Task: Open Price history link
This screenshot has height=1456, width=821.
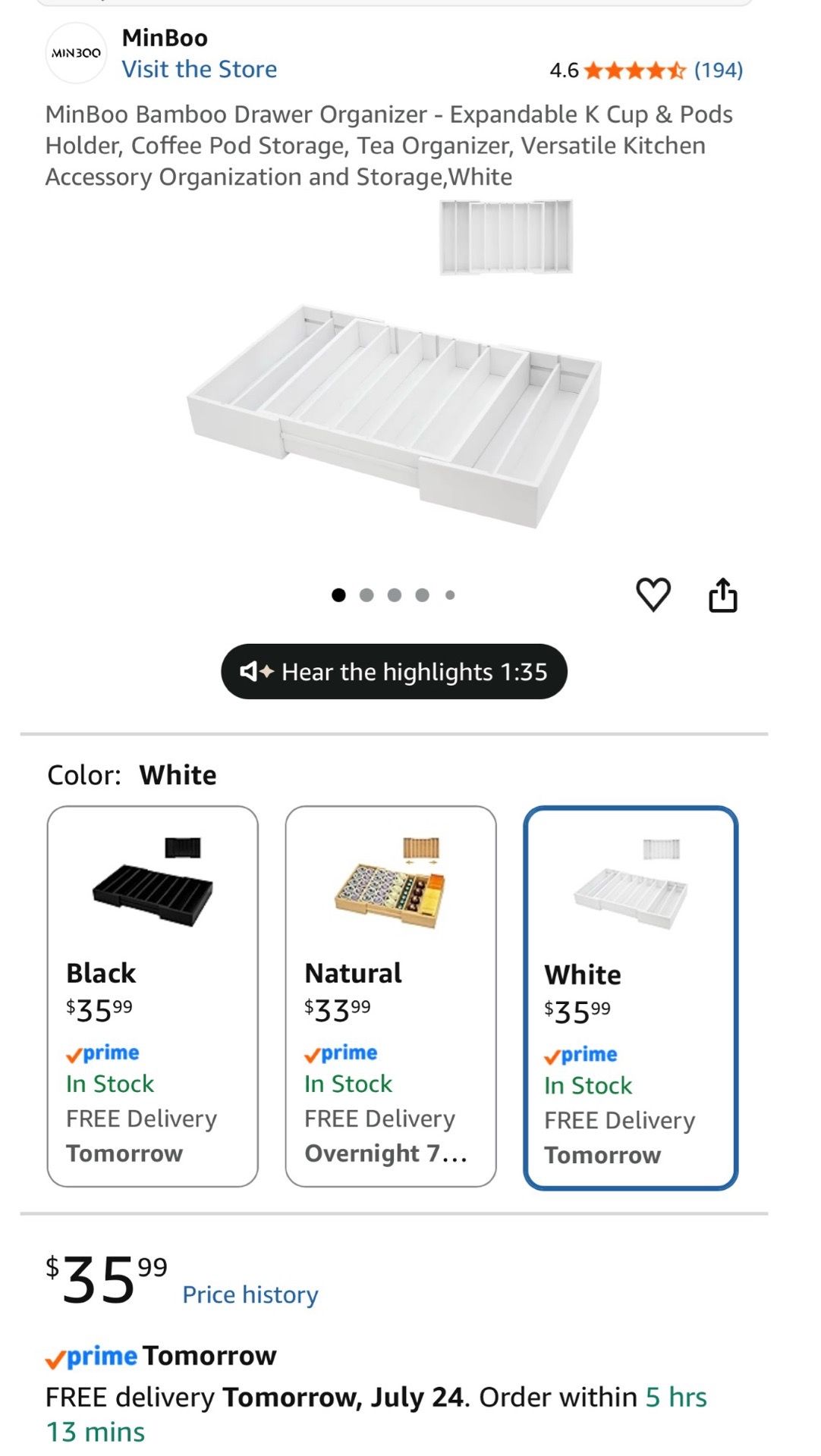Action: point(250,1294)
